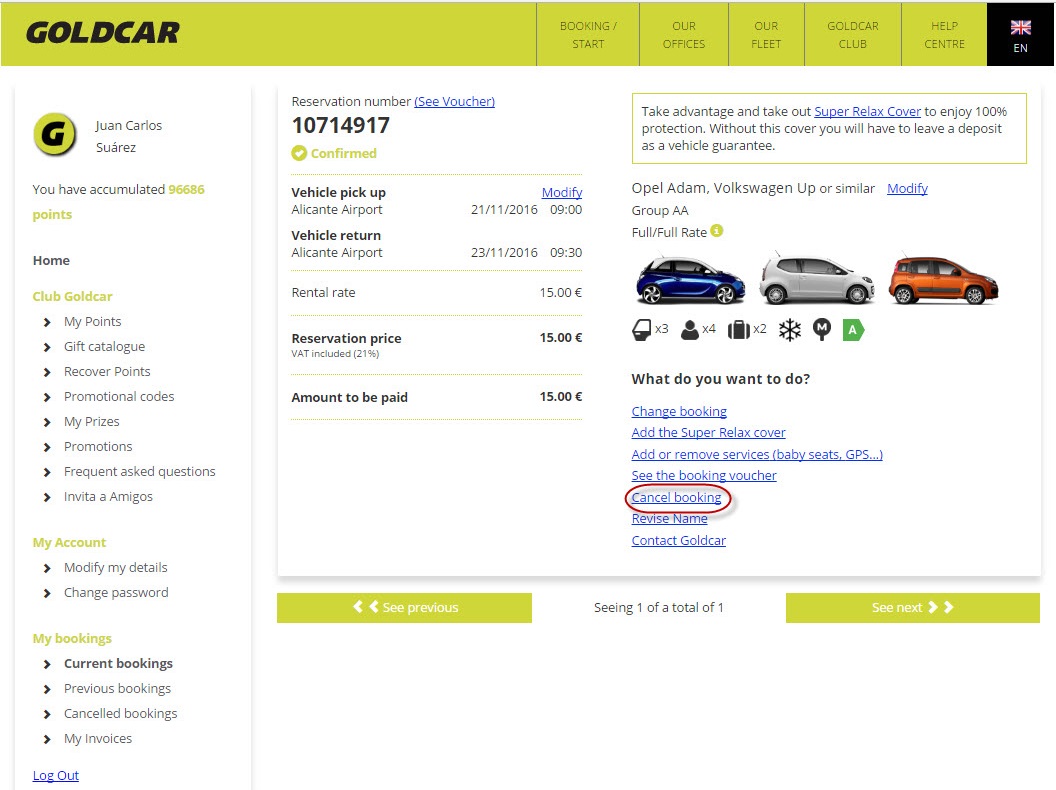Open Invita a Amigos
Screen dimensions: 1056x790
(x=108, y=496)
